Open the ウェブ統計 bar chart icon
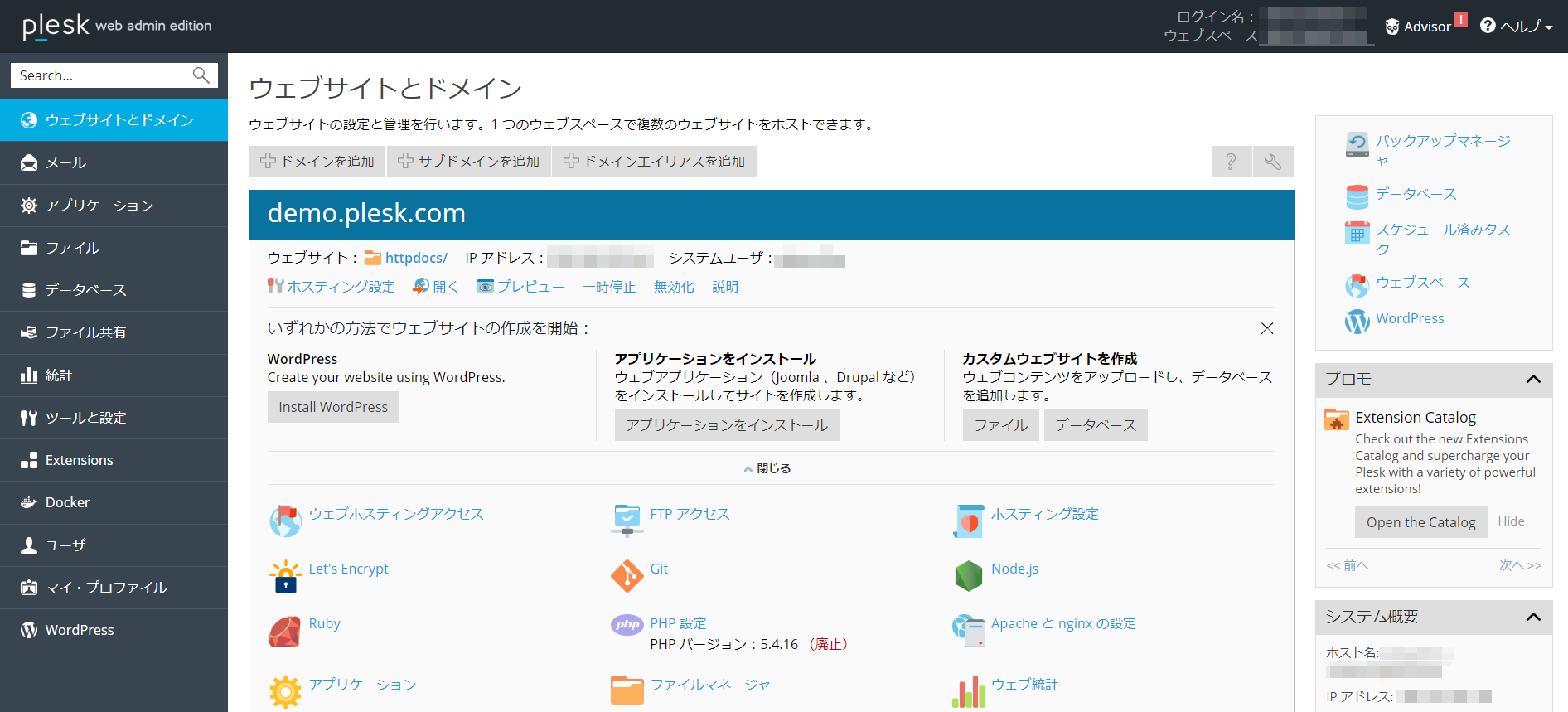This screenshot has height=712, width=1568. pos(968,691)
